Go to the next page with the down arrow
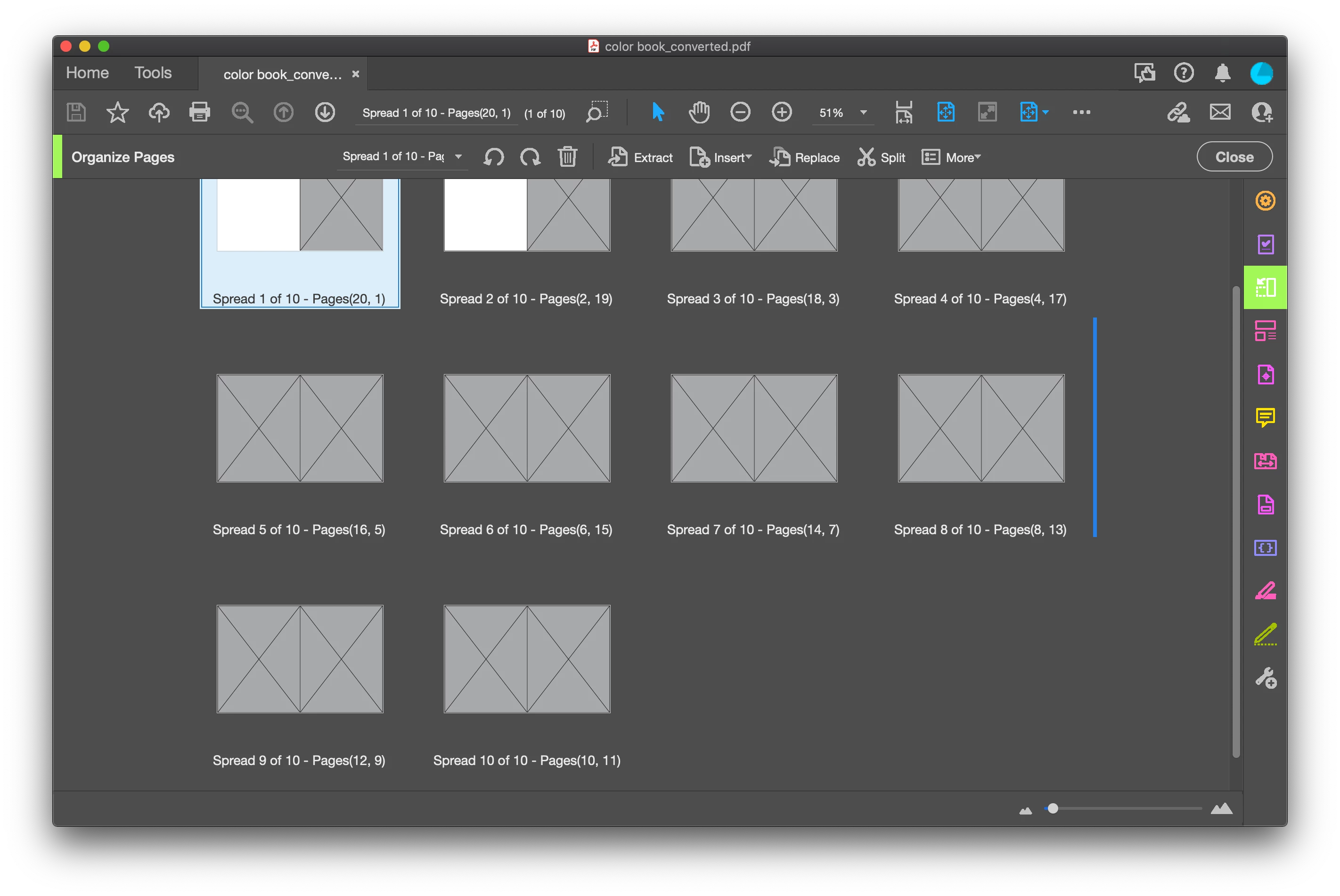This screenshot has height=896, width=1340. click(325, 113)
